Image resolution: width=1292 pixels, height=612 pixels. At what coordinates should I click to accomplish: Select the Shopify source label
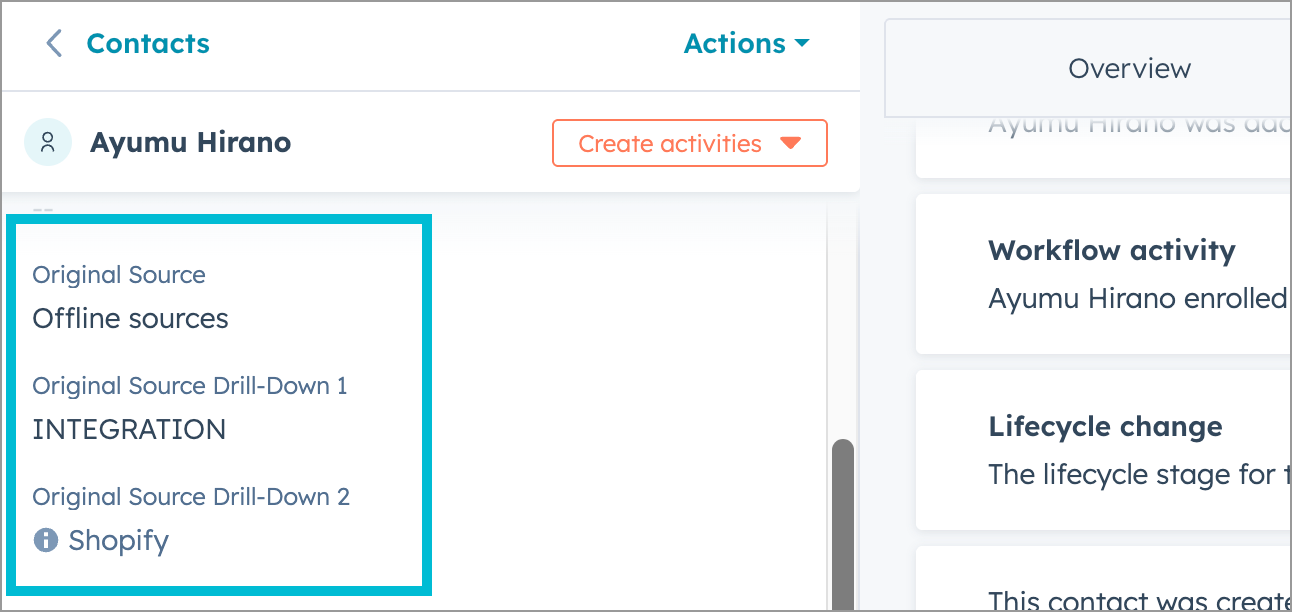117,540
